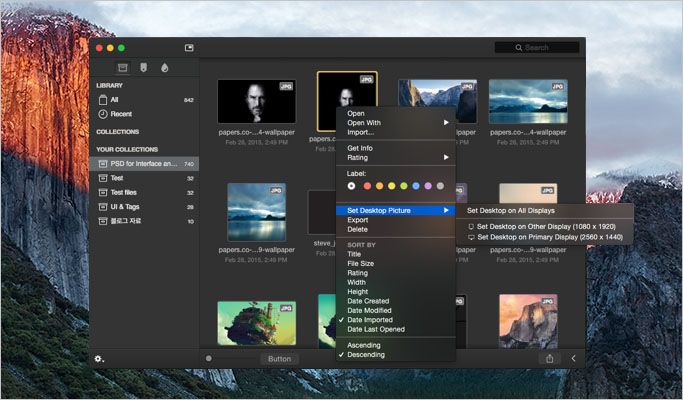Screen dimensions: 683x400
Task: Toggle Date Imported sort option
Action: click(370, 320)
